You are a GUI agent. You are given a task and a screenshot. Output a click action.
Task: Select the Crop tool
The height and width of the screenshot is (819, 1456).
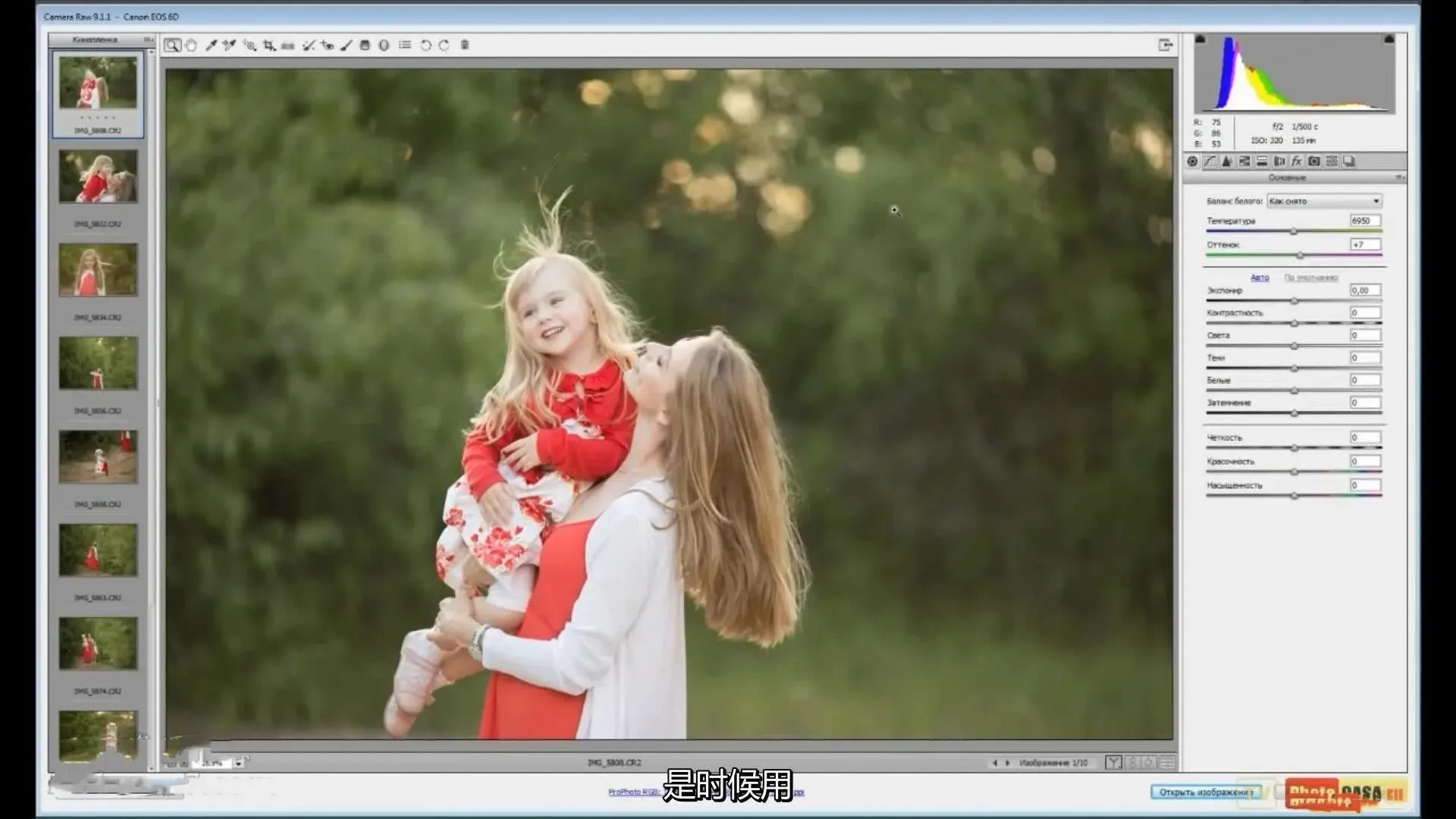pyautogui.click(x=269, y=45)
